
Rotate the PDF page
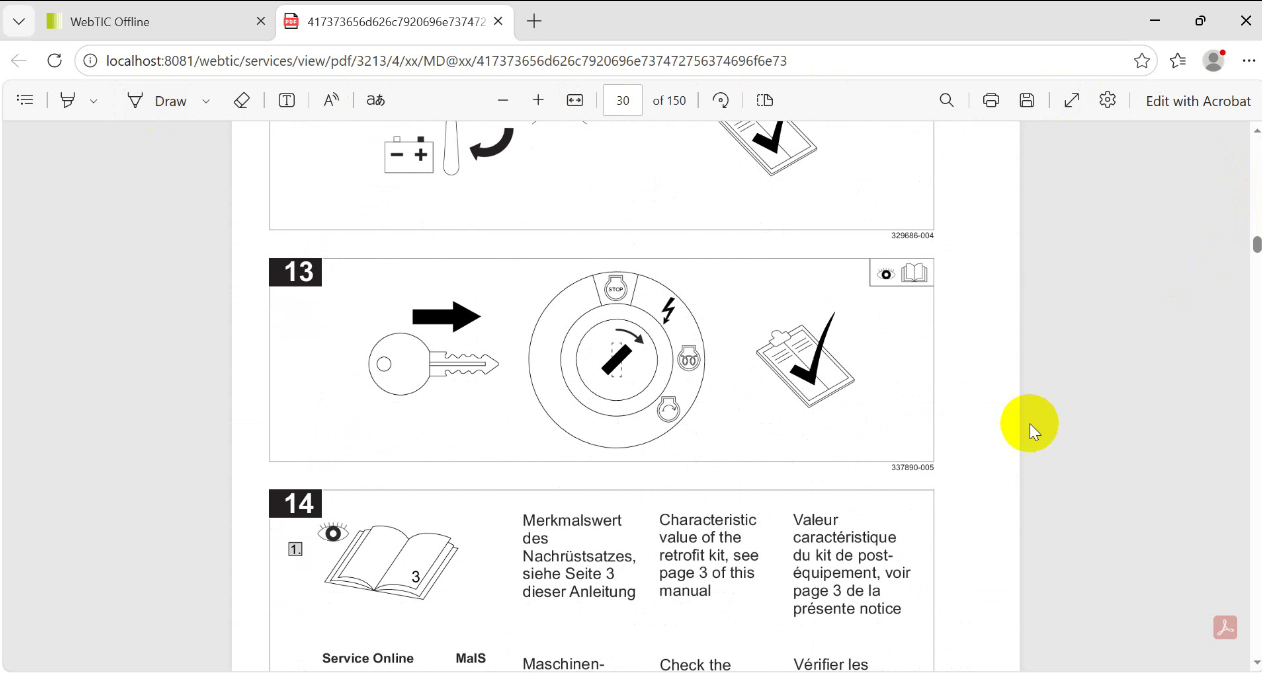coord(721,100)
